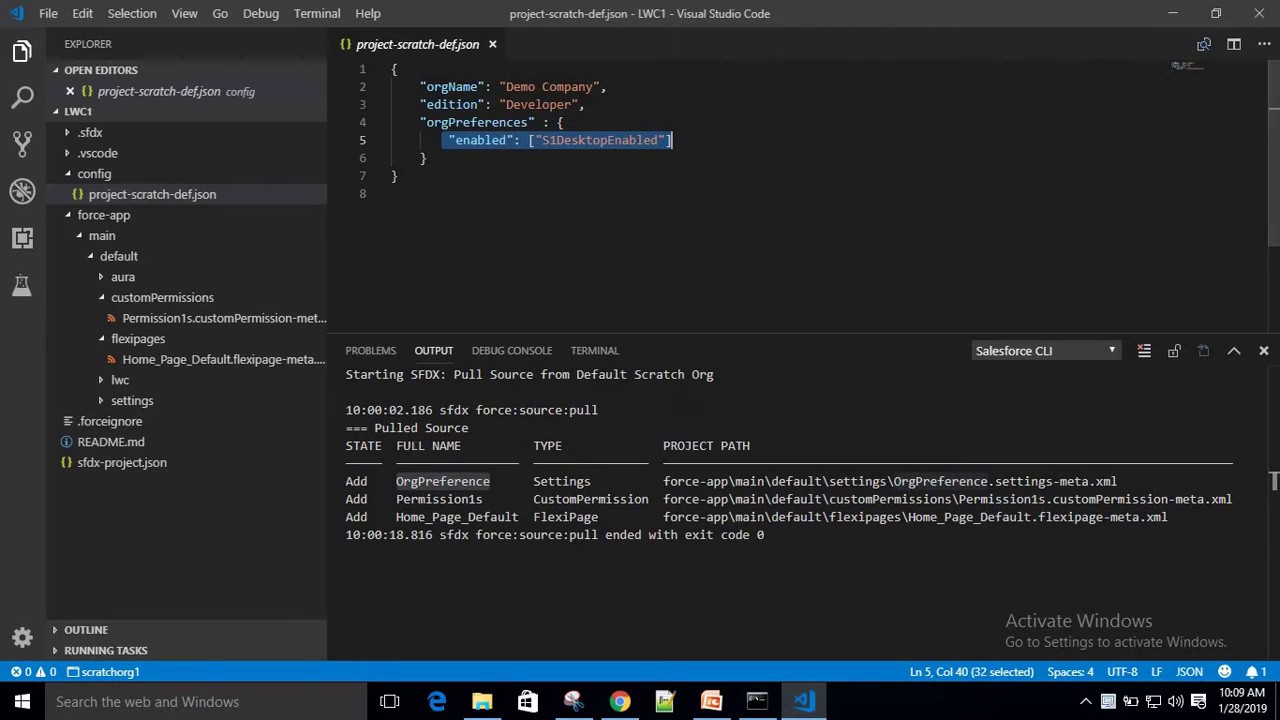1280x720 pixels.
Task: Open Google Chrome from taskbar
Action: (620, 702)
